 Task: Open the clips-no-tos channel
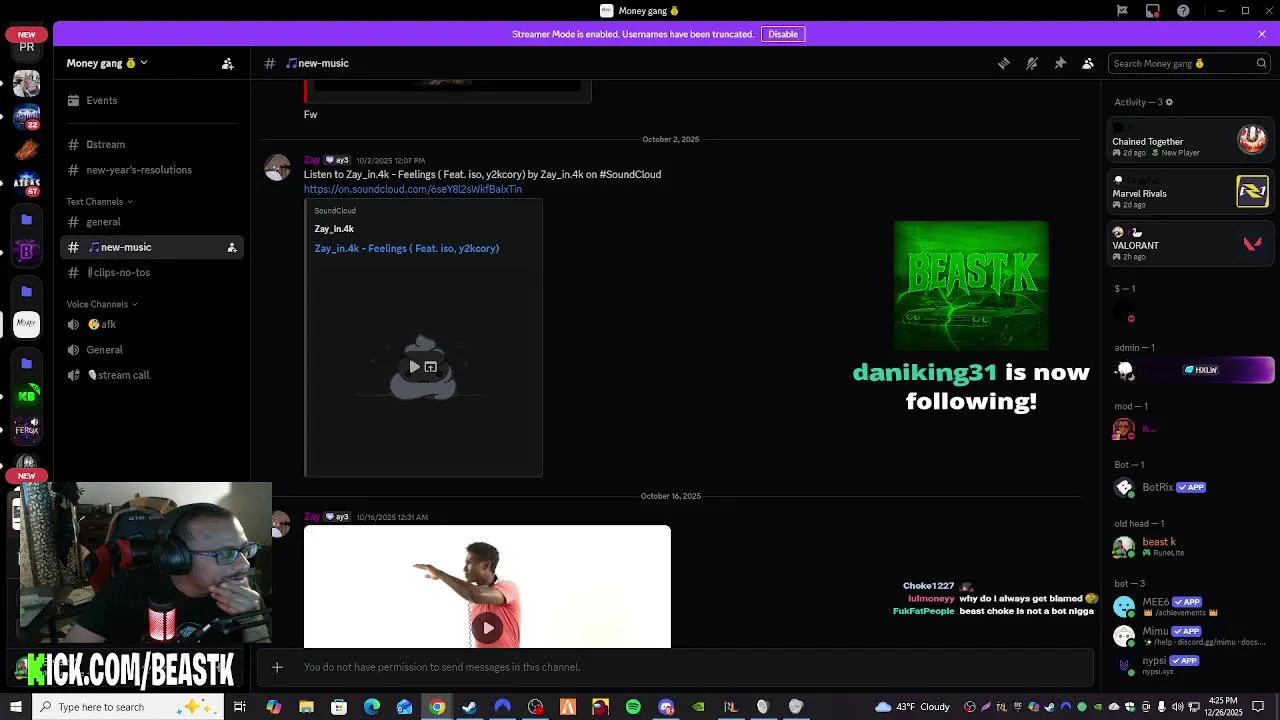click(x=151, y=272)
